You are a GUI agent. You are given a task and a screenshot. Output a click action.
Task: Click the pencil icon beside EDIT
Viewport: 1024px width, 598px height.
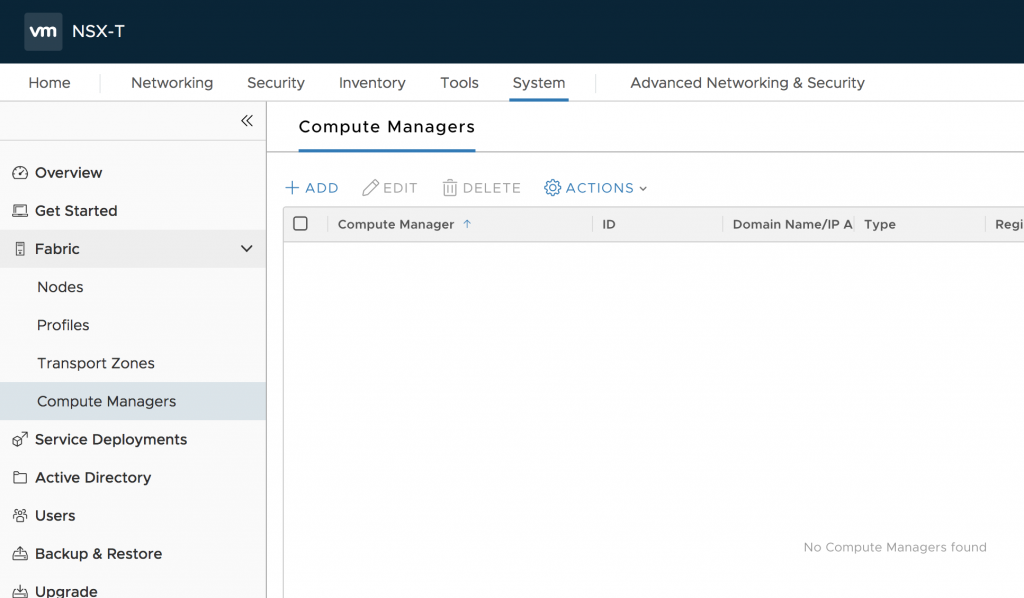coord(370,188)
